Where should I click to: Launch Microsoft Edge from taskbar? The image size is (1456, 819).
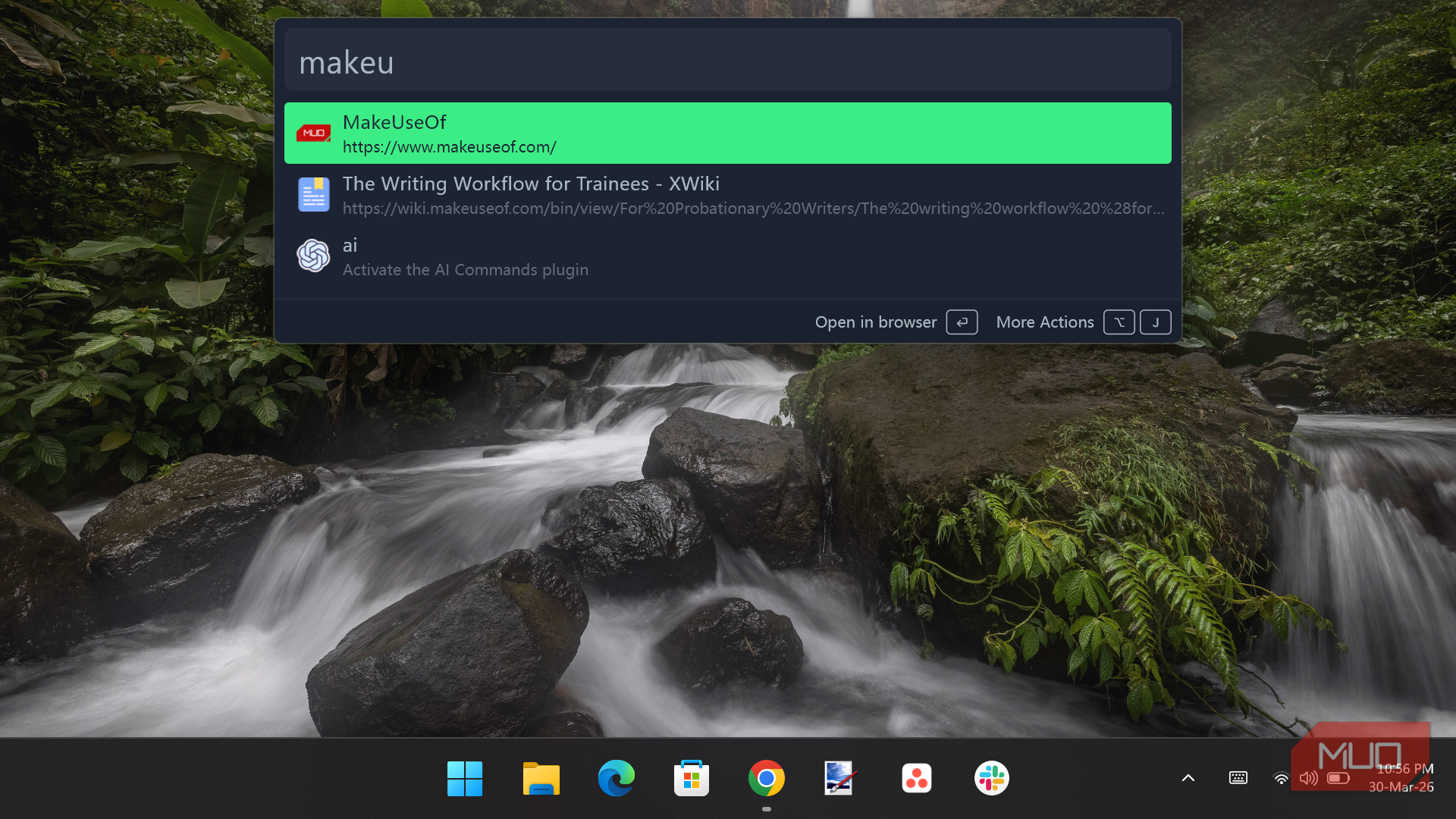[x=616, y=779]
